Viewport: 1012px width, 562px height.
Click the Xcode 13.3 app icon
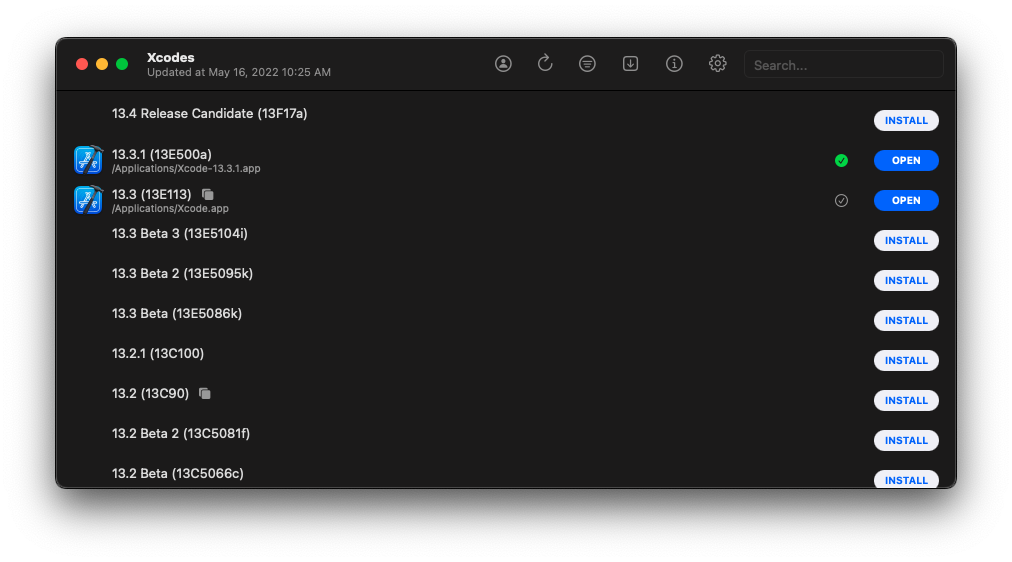pyautogui.click(x=88, y=200)
